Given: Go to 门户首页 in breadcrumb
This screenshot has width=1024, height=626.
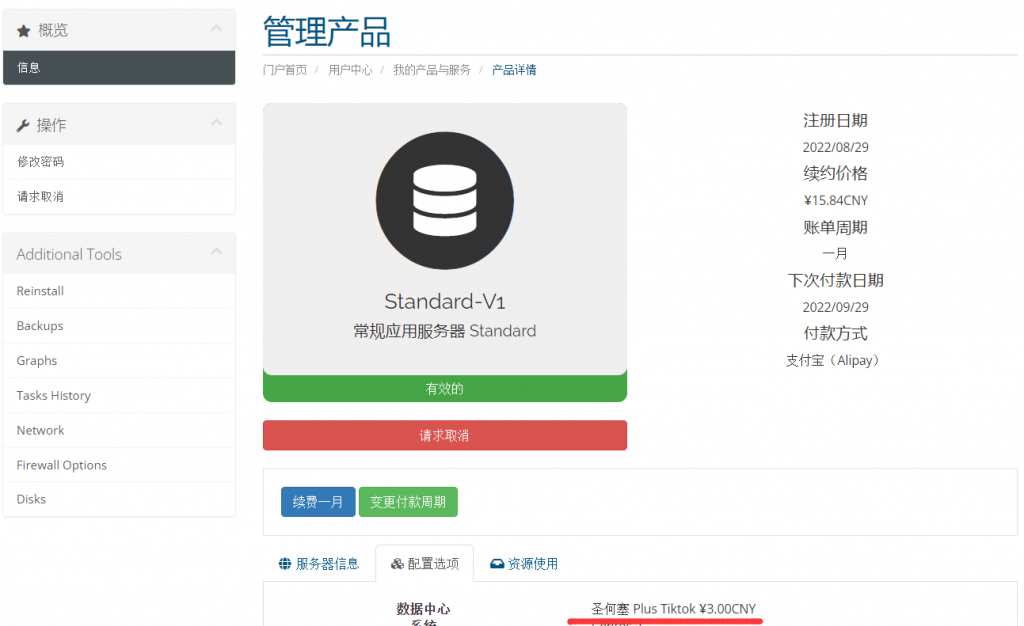Looking at the screenshot, I should (x=285, y=70).
